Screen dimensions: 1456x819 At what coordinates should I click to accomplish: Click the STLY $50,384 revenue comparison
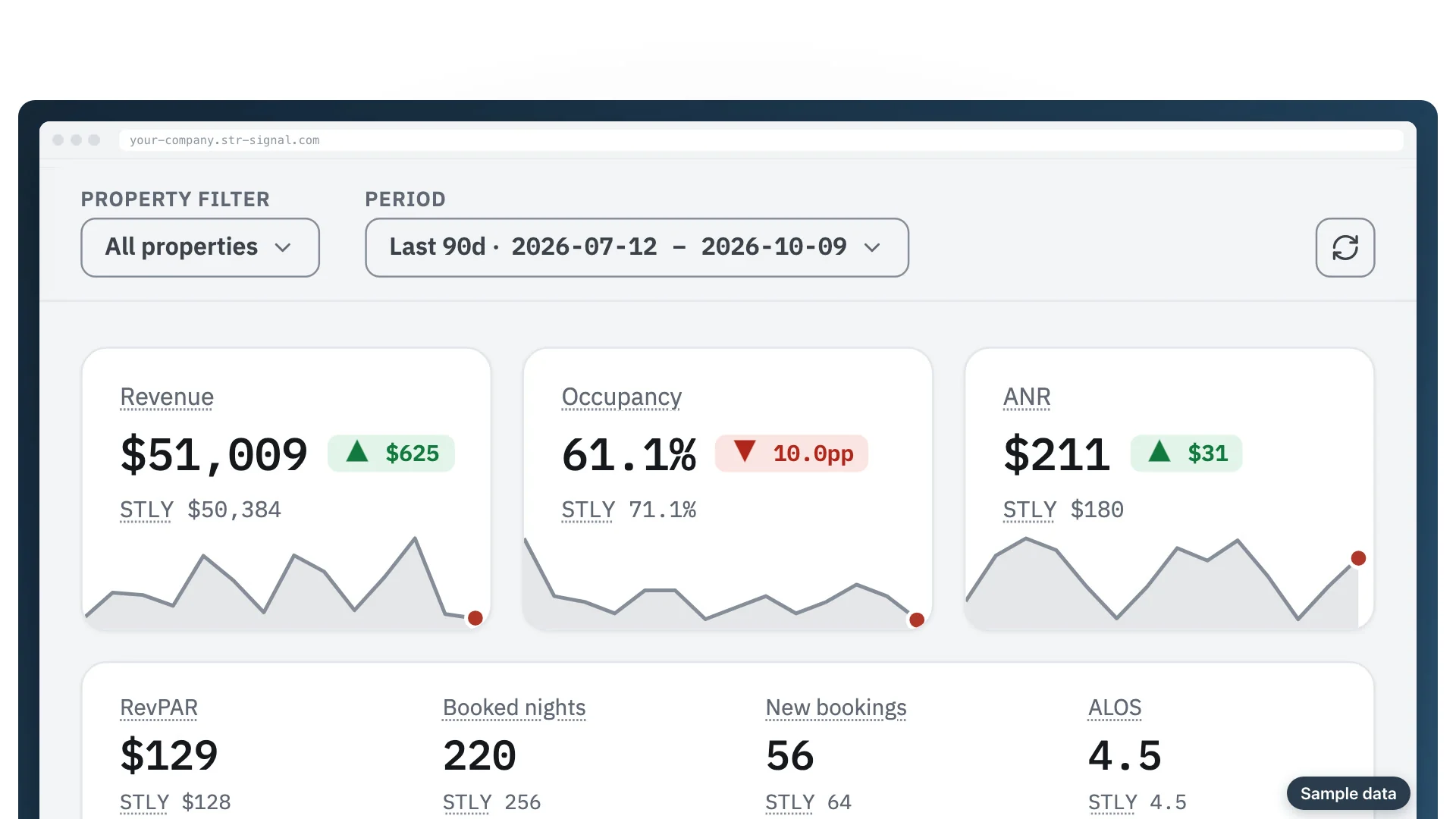click(200, 510)
